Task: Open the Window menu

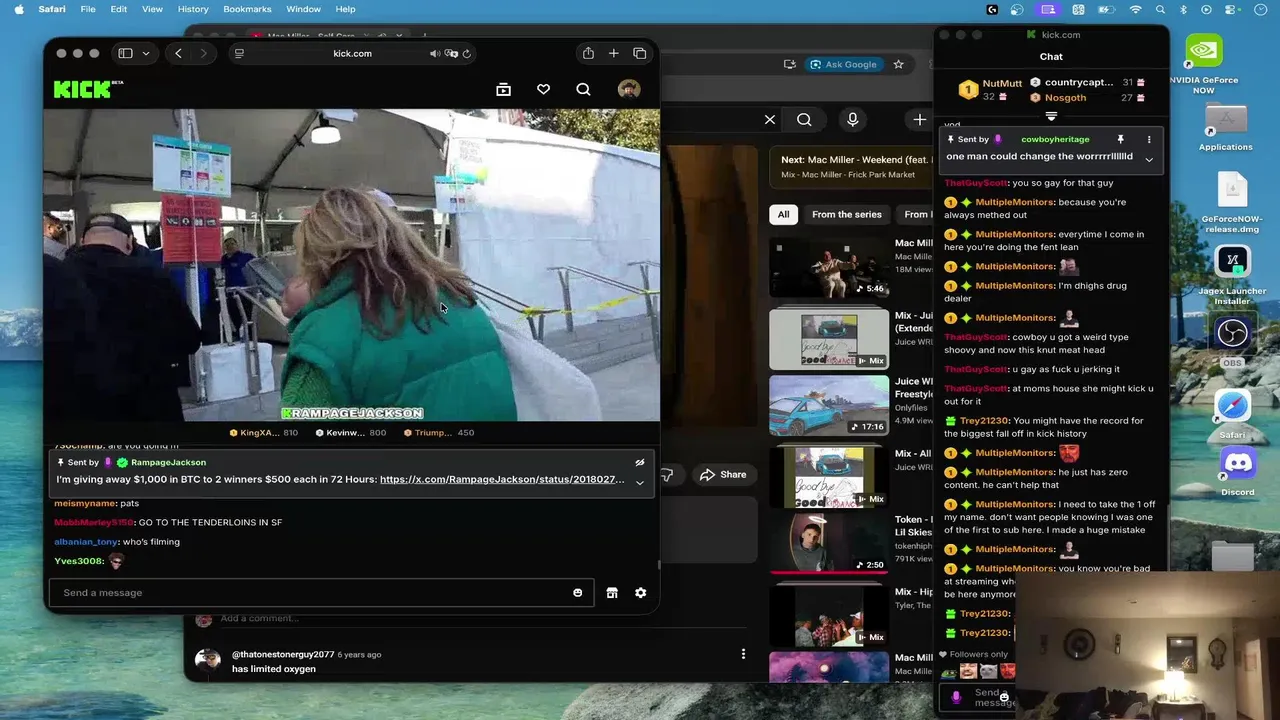Action: (x=303, y=9)
